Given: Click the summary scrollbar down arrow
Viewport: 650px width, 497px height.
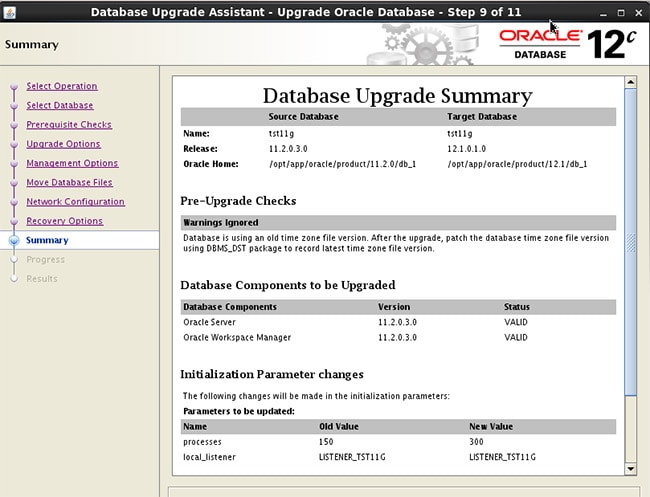Looking at the screenshot, I should coord(631,469).
